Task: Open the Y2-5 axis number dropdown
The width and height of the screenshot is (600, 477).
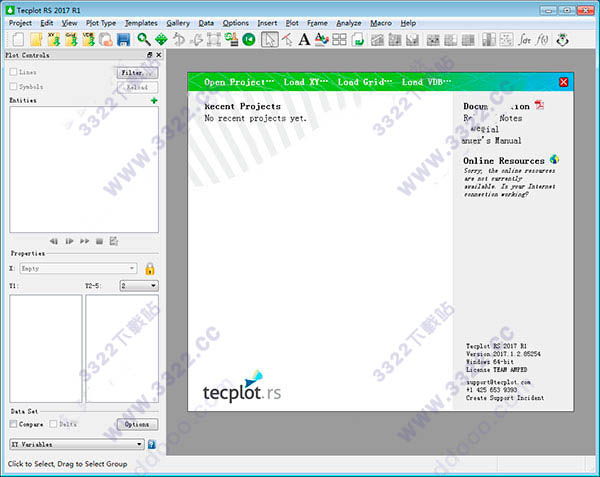Action: click(x=139, y=285)
